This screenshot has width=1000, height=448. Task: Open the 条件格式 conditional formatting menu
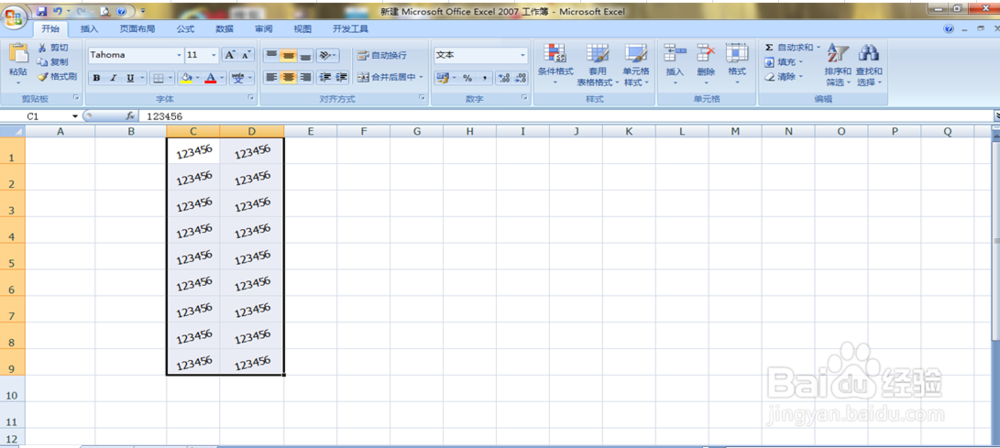(555, 65)
